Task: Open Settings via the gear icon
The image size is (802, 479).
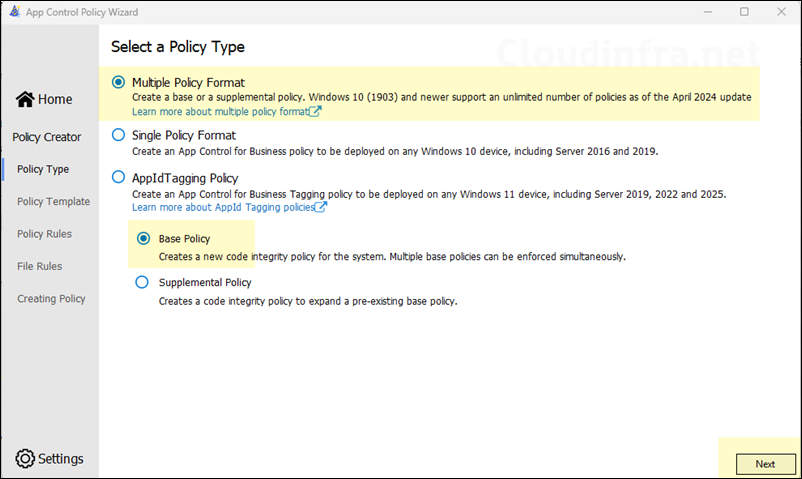Action: click(x=25, y=459)
